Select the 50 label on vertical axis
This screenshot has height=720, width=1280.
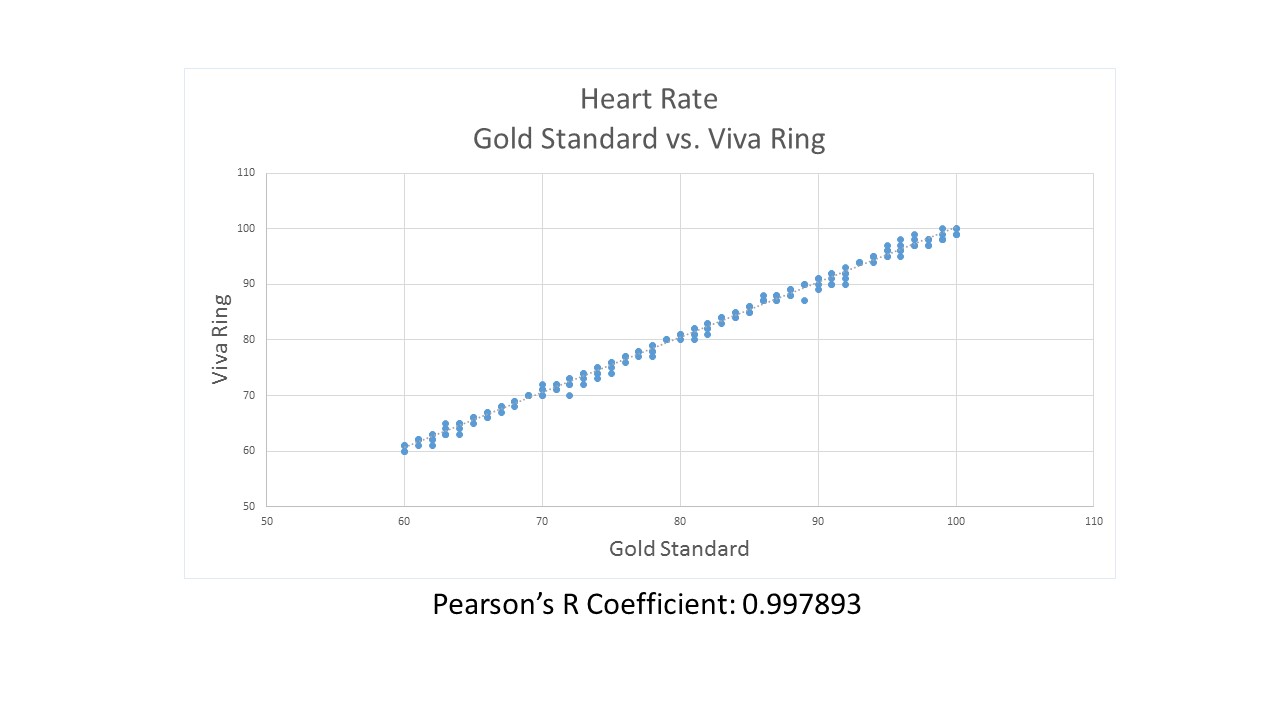248,506
